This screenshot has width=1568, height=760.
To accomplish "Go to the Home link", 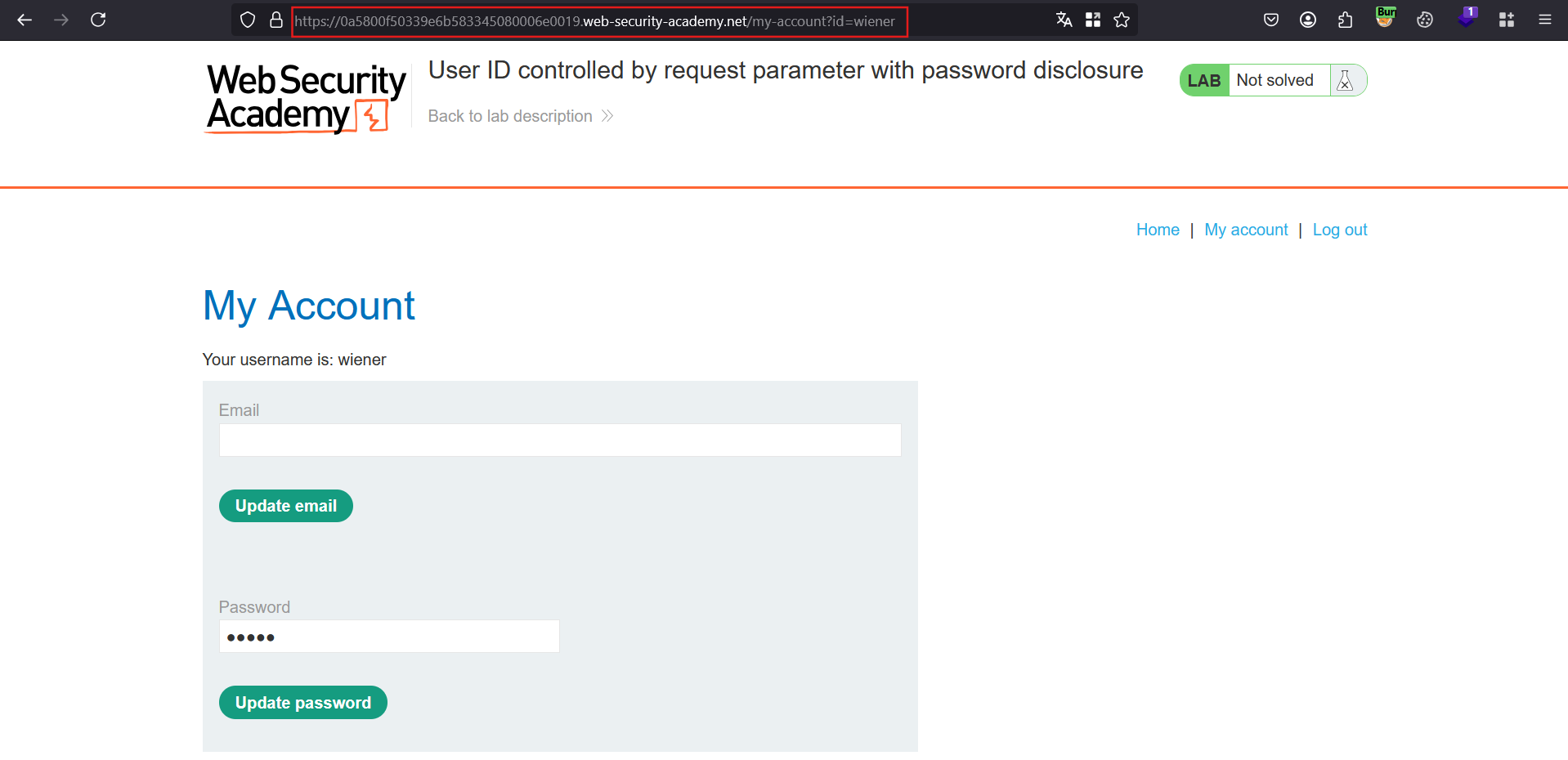I will point(1158,230).
